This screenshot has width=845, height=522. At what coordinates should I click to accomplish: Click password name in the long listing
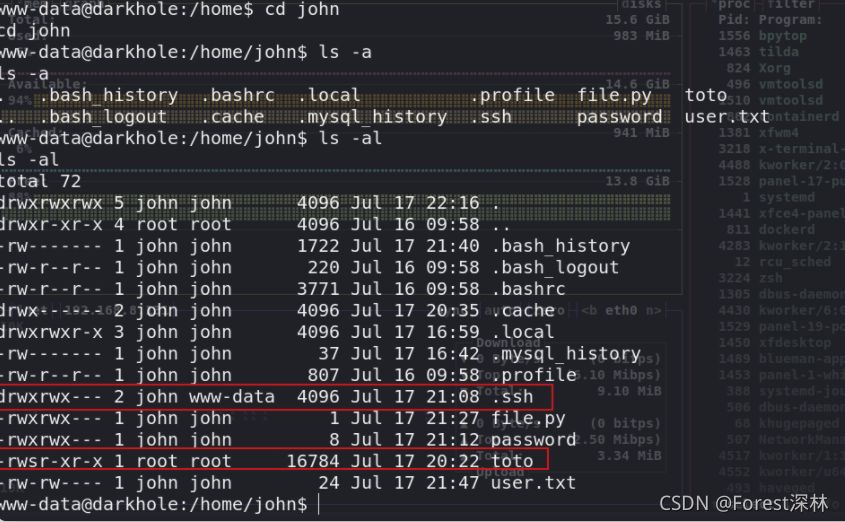pos(534,440)
